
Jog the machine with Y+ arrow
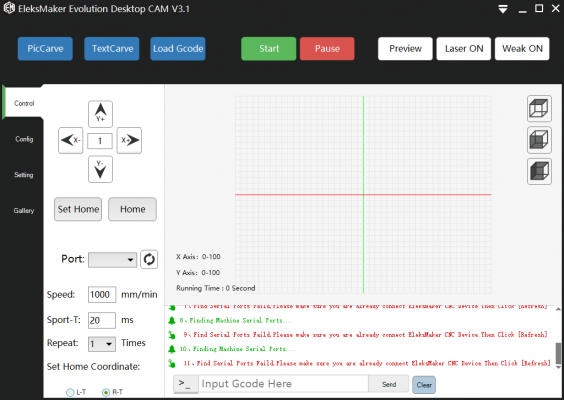point(100,114)
